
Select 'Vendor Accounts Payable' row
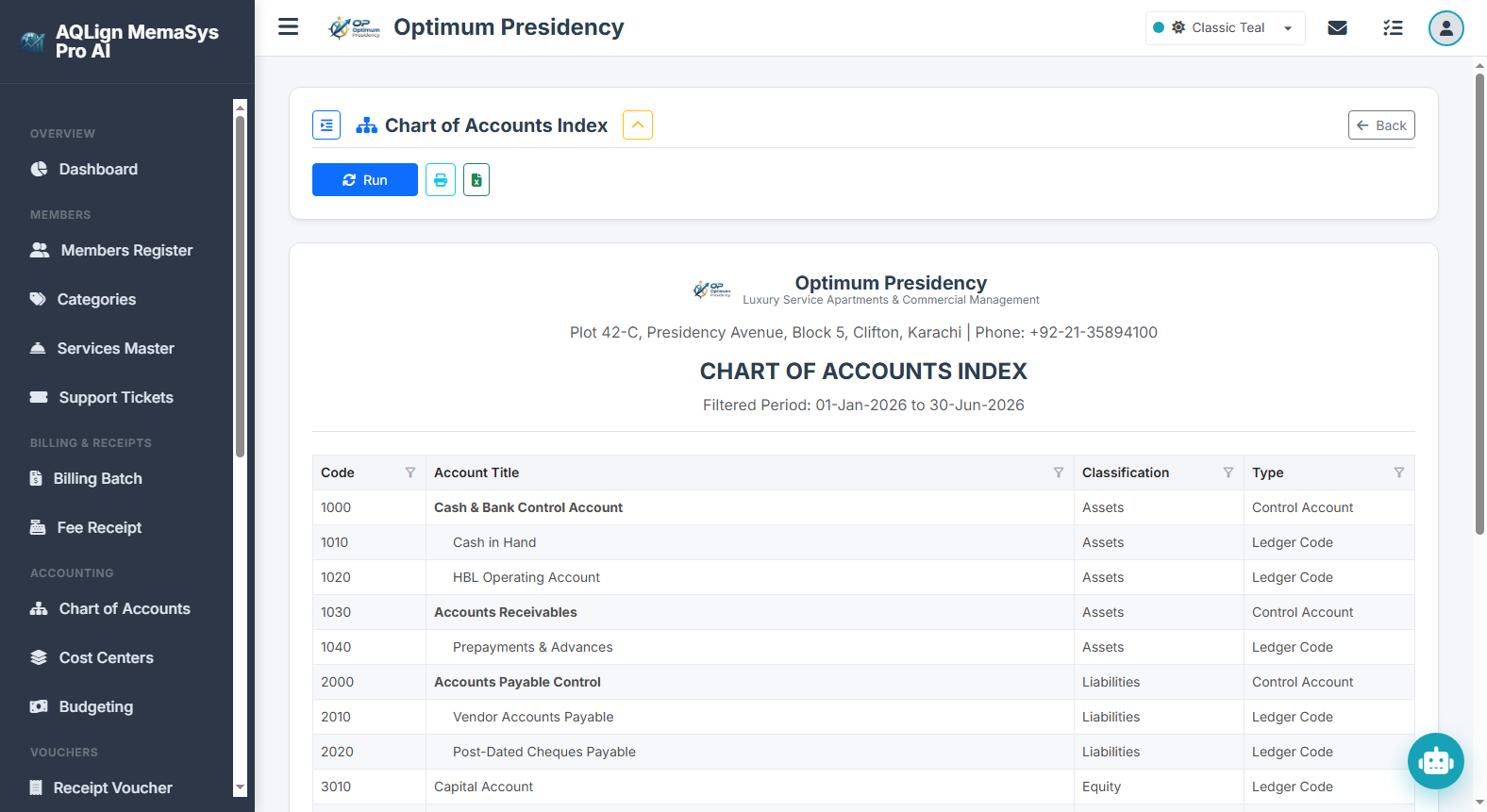tap(863, 717)
